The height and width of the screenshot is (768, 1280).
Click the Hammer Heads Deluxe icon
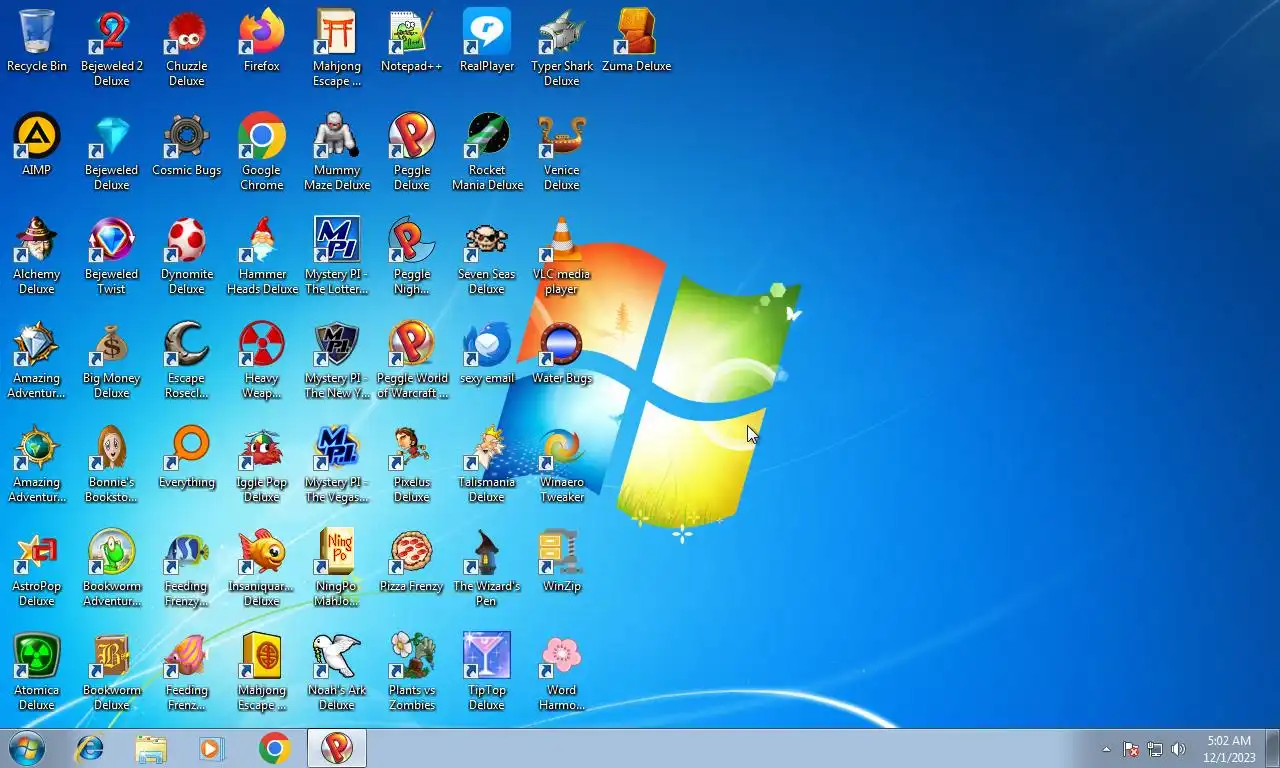[x=262, y=256]
